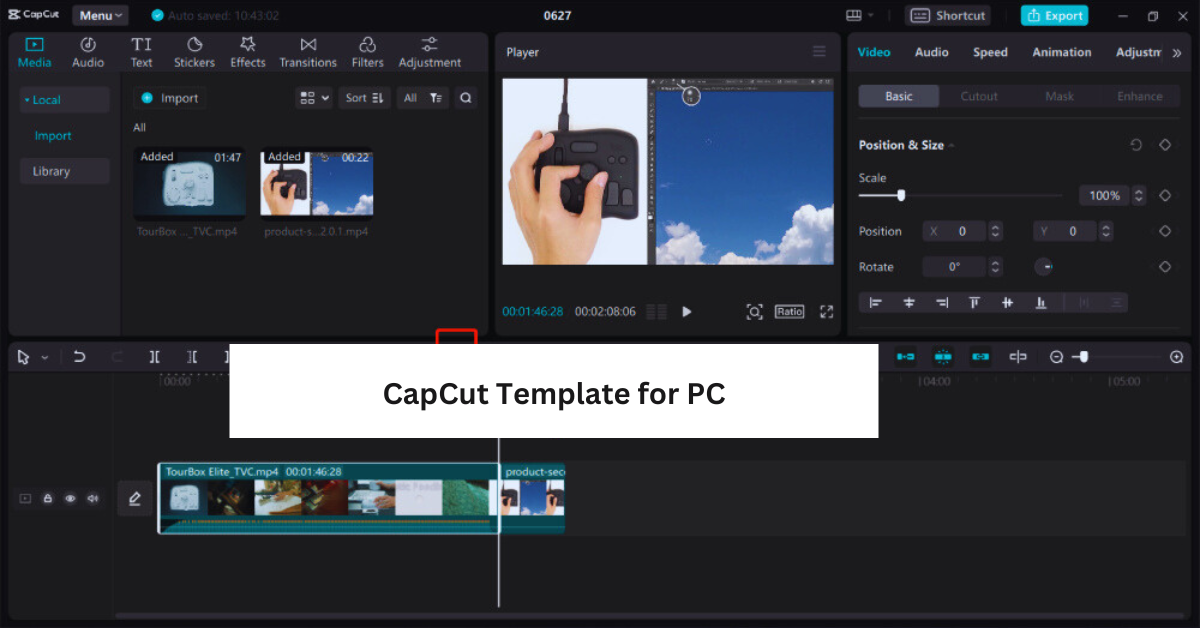Reset Position & Size values
The width and height of the screenshot is (1200, 628).
point(1136,145)
